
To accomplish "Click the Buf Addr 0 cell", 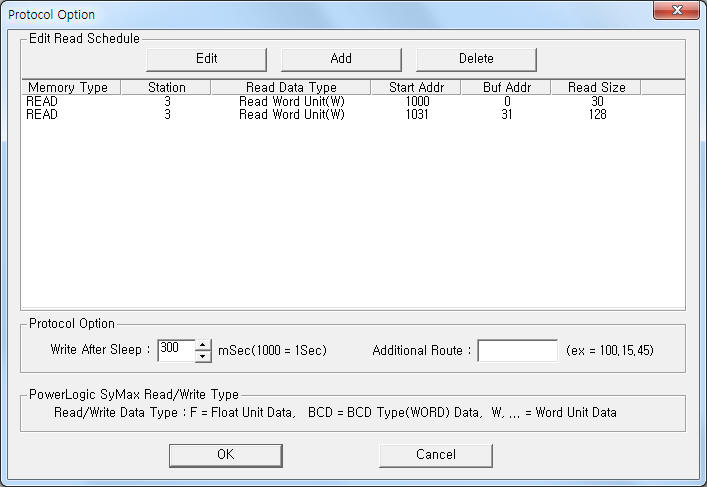I will (506, 101).
